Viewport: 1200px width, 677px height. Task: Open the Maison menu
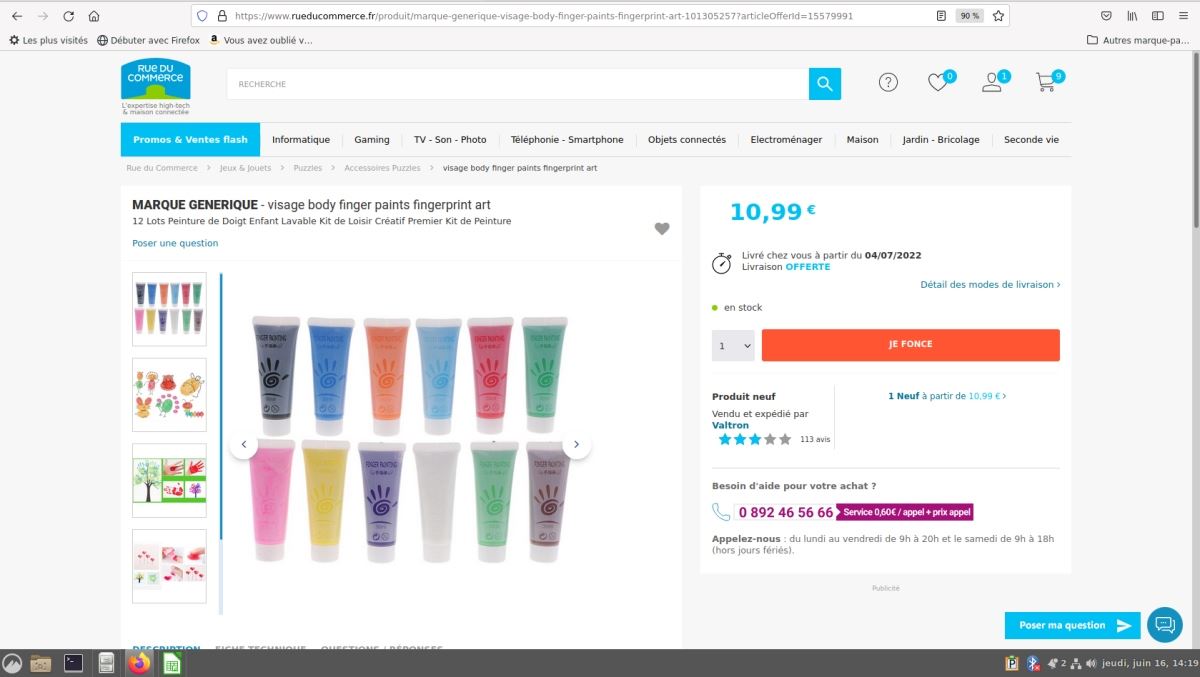click(862, 140)
